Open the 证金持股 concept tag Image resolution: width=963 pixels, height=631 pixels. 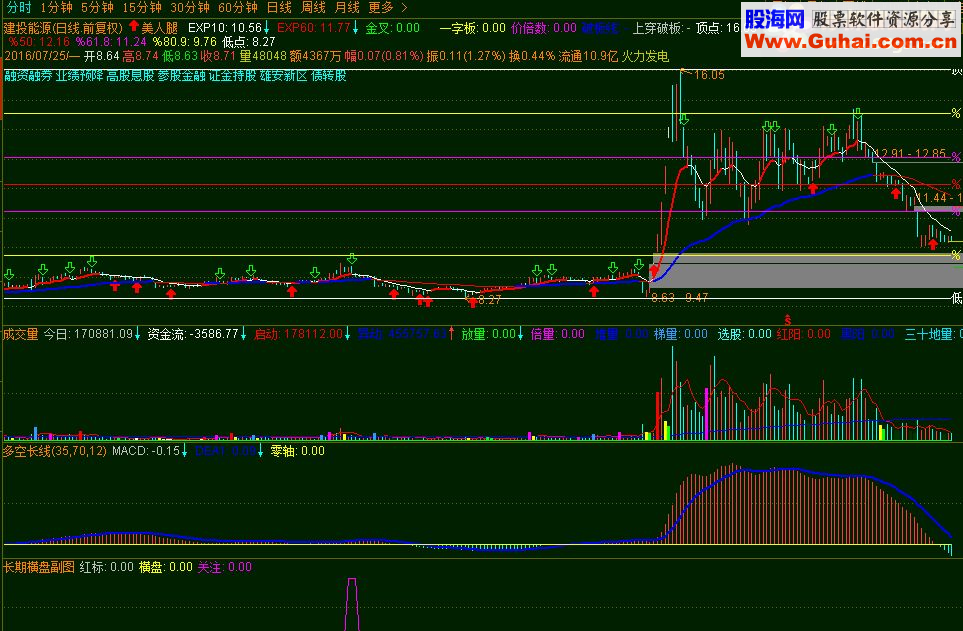(233, 76)
